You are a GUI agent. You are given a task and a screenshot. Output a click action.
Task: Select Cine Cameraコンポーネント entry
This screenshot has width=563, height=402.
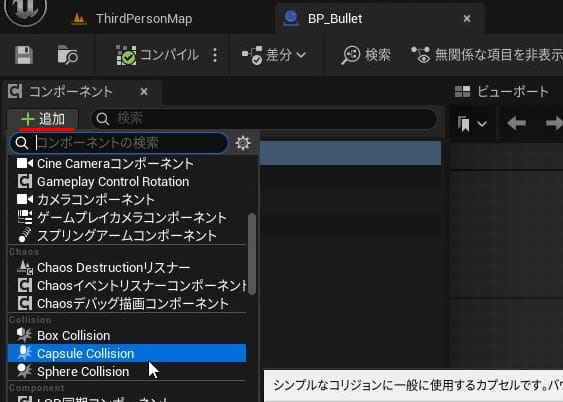point(127,164)
